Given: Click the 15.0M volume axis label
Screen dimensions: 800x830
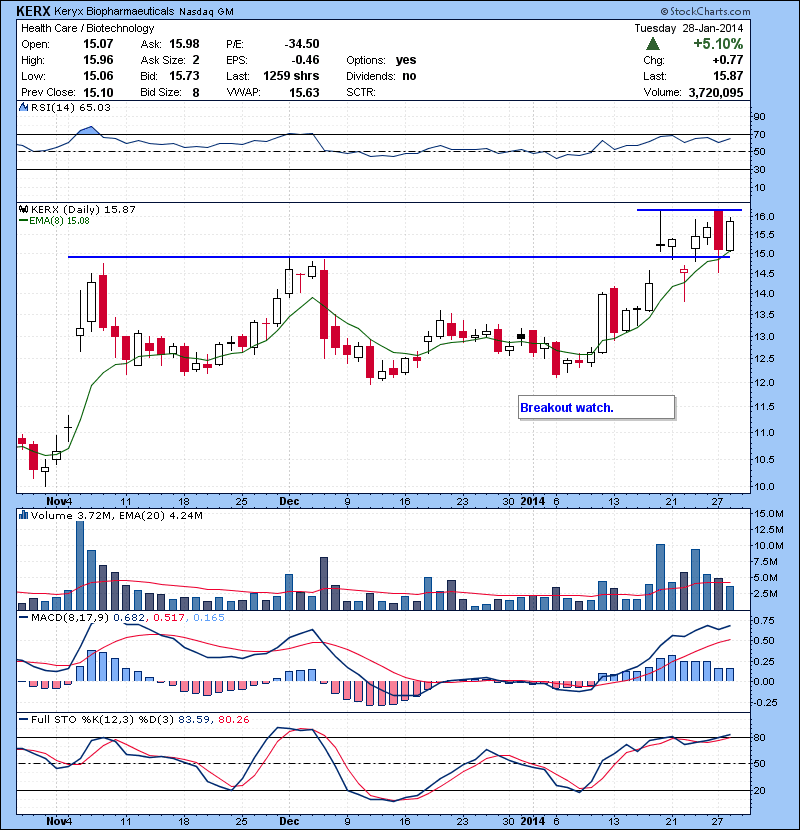Looking at the screenshot, I should (768, 514).
